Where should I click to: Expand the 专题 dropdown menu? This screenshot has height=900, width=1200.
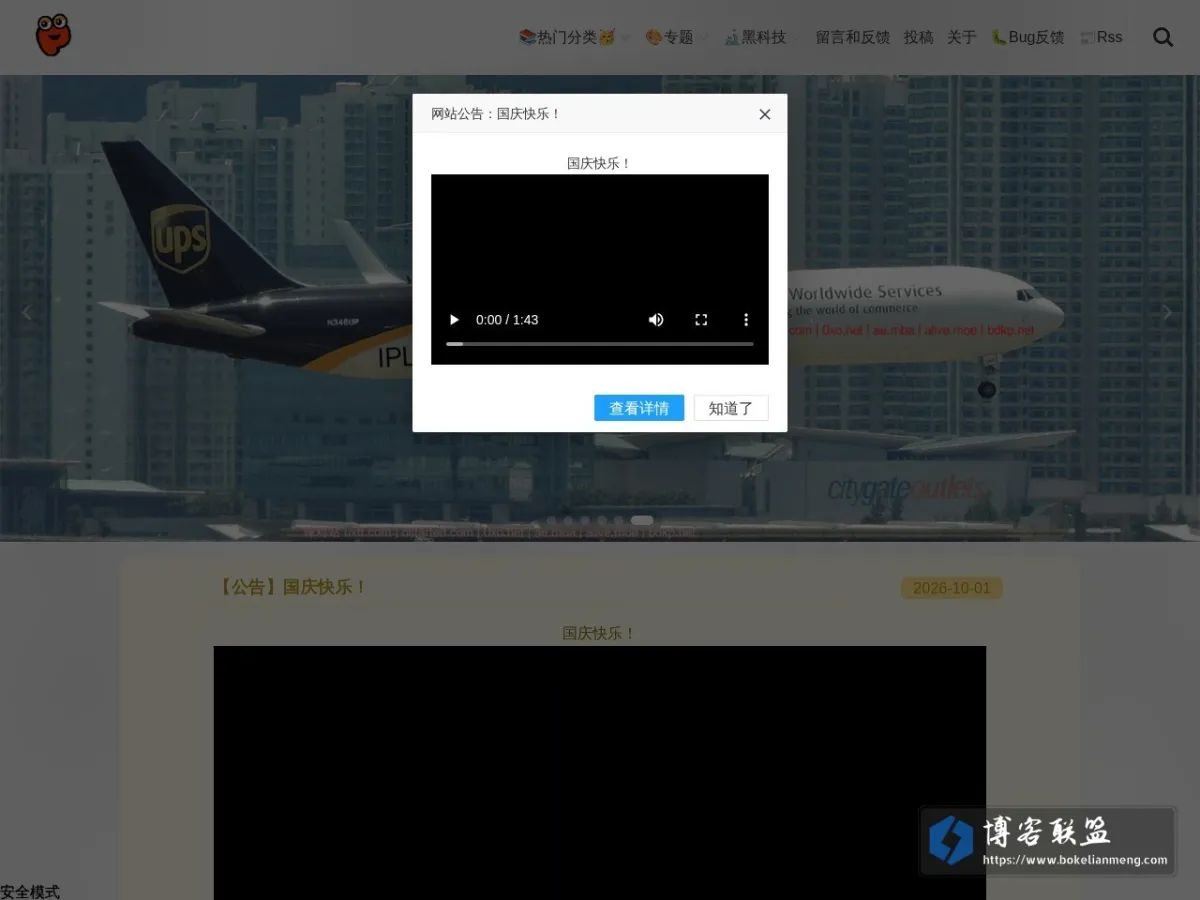click(x=676, y=37)
